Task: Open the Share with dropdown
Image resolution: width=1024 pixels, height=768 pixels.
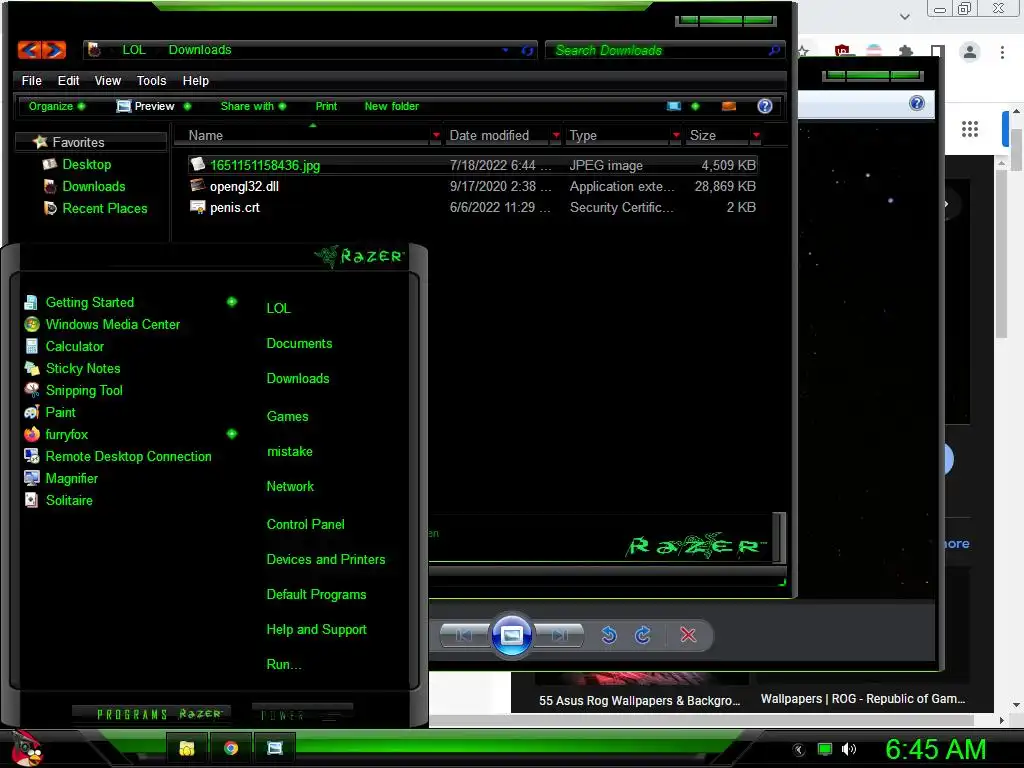Action: click(253, 106)
